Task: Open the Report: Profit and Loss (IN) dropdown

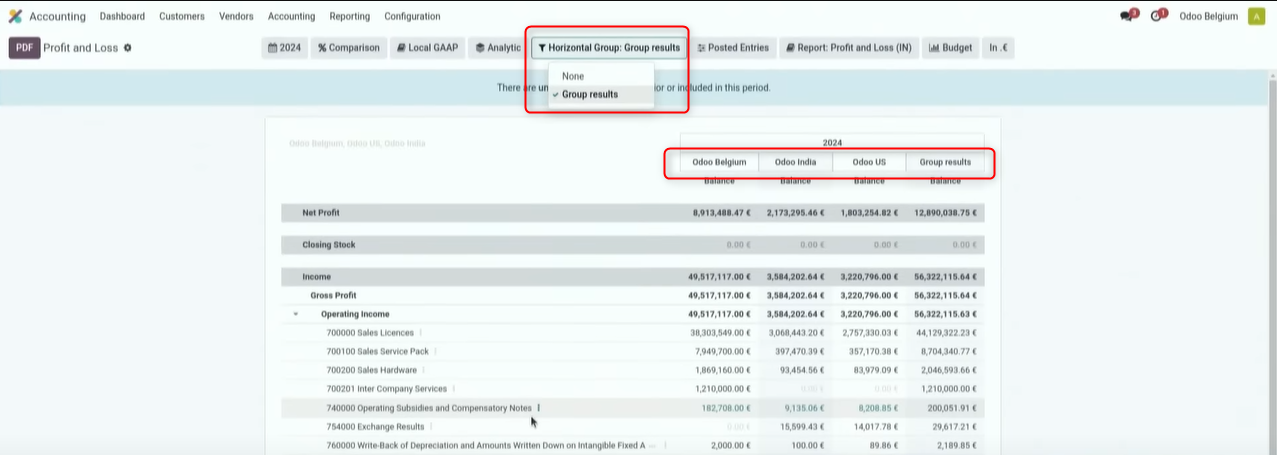Action: (848, 47)
